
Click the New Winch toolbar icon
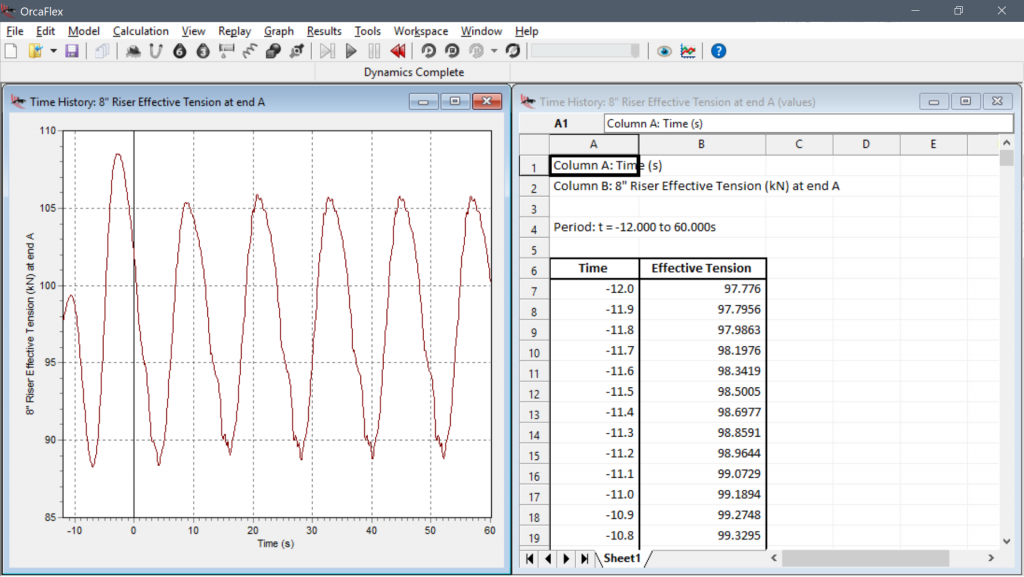227,51
